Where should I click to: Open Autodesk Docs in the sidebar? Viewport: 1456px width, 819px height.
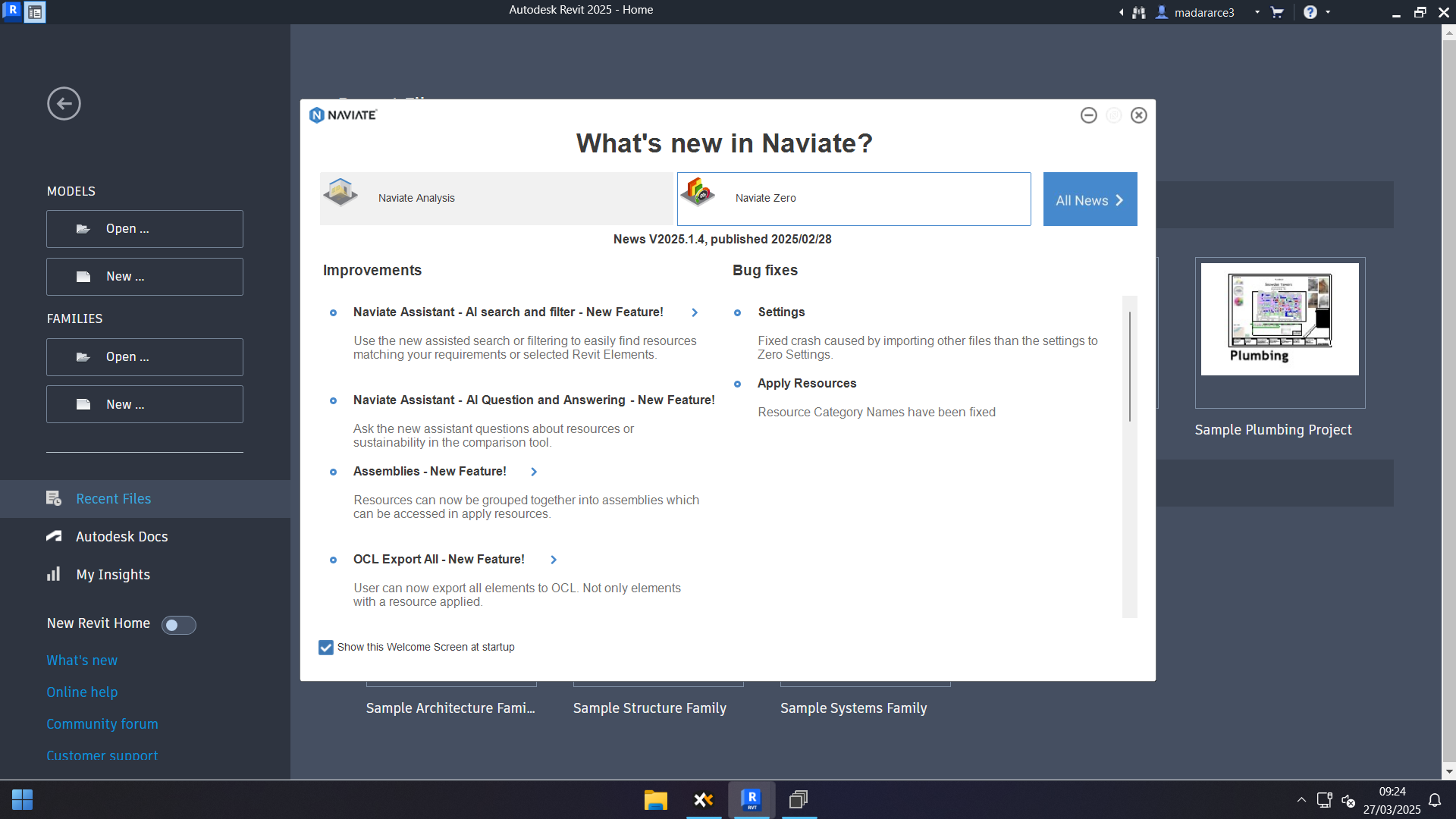click(x=145, y=537)
